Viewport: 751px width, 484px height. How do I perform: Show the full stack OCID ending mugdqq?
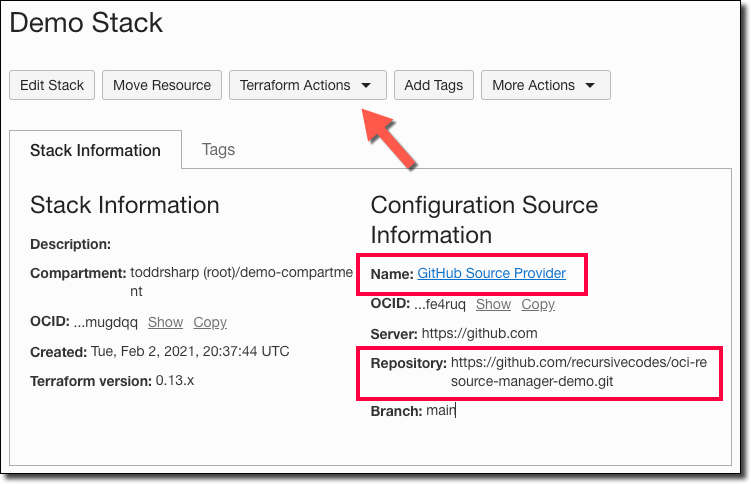point(165,322)
